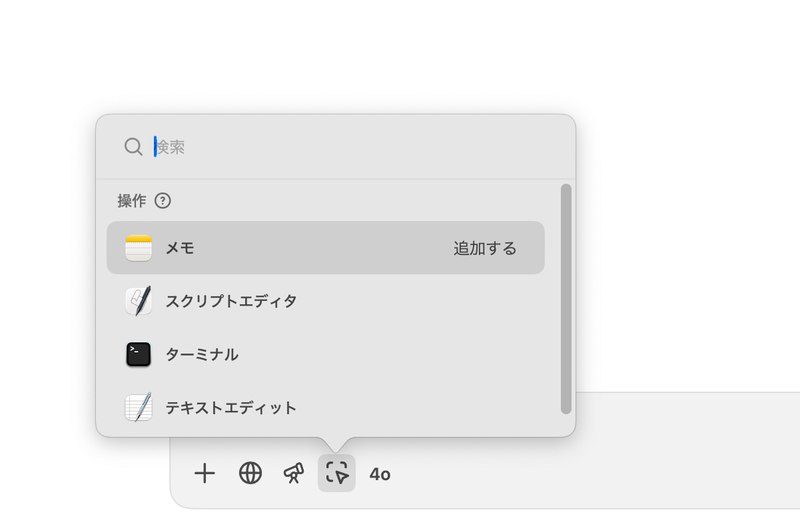Focus the 検索 search field
Image resolution: width=800 pixels, height=526 pixels.
click(x=350, y=147)
